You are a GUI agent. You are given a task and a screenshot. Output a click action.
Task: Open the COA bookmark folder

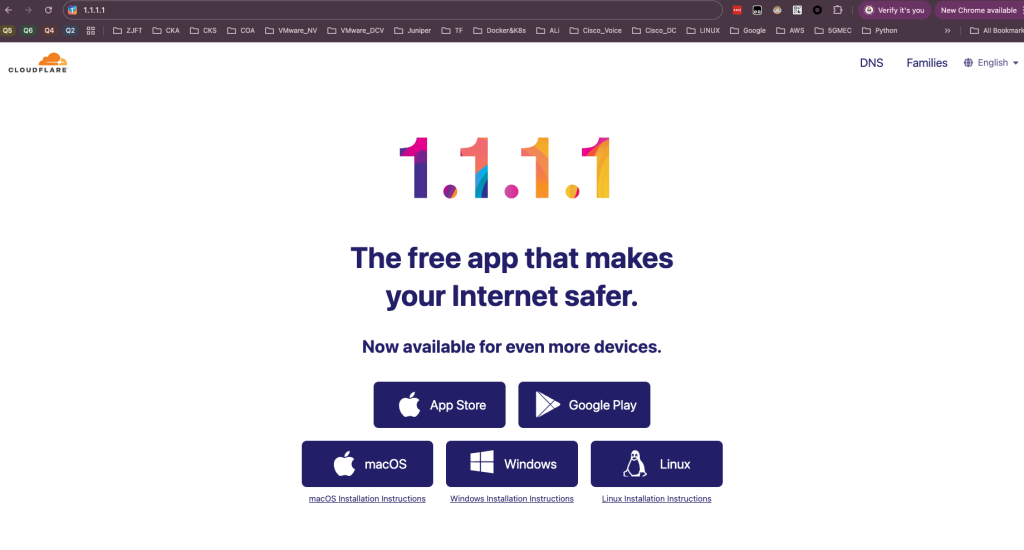(240, 31)
